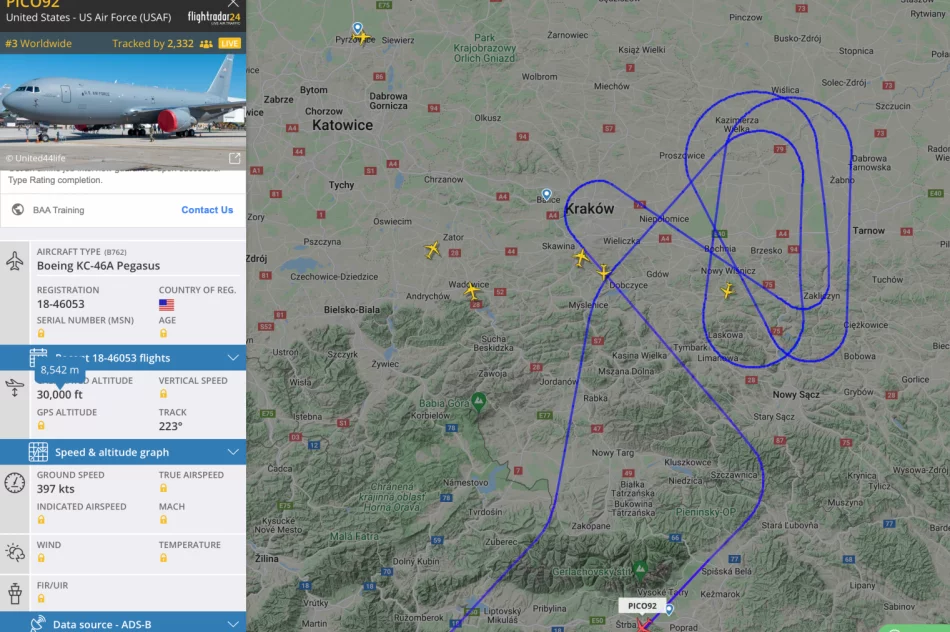
Task: Expand Speed & altitude graph section
Action: point(123,452)
